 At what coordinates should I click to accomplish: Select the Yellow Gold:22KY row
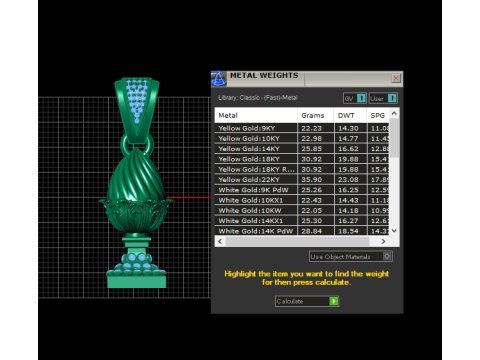point(302,180)
